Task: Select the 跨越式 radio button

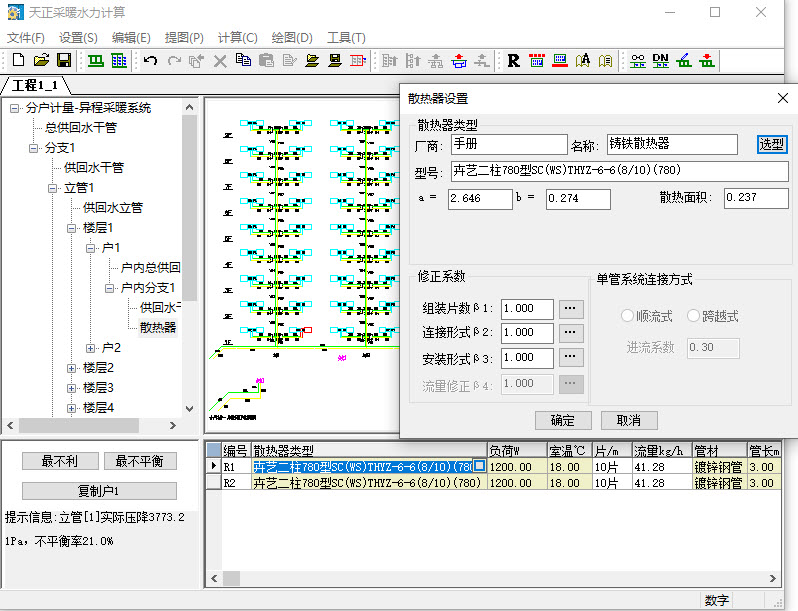Action: 693,316
